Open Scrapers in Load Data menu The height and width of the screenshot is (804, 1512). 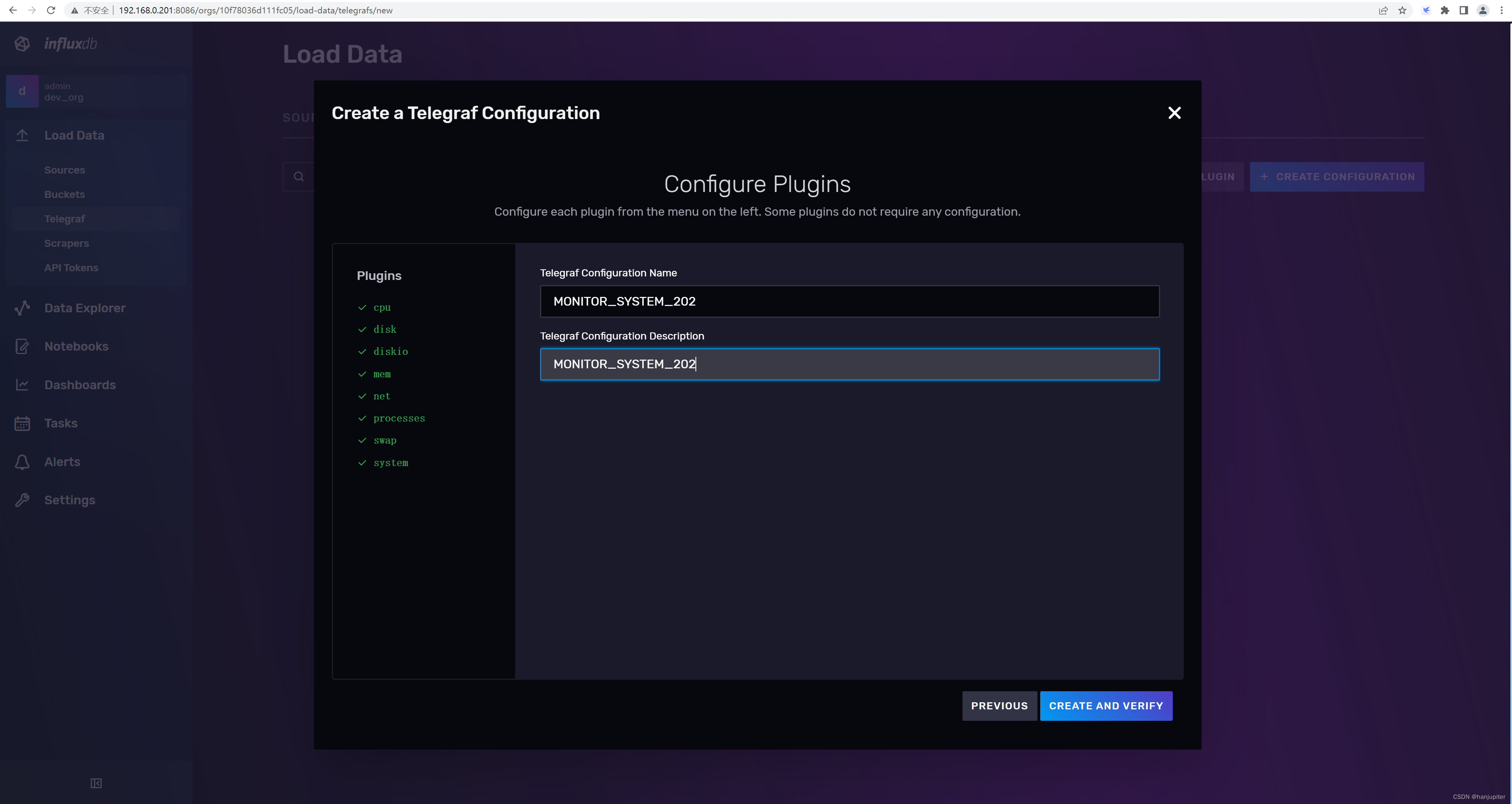pos(66,243)
